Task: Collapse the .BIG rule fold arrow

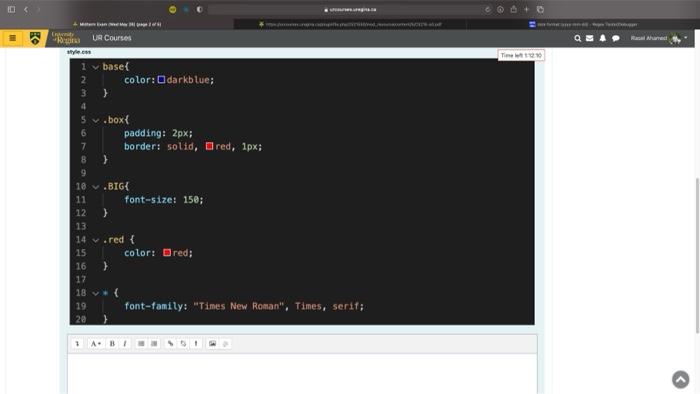Action: click(x=96, y=187)
